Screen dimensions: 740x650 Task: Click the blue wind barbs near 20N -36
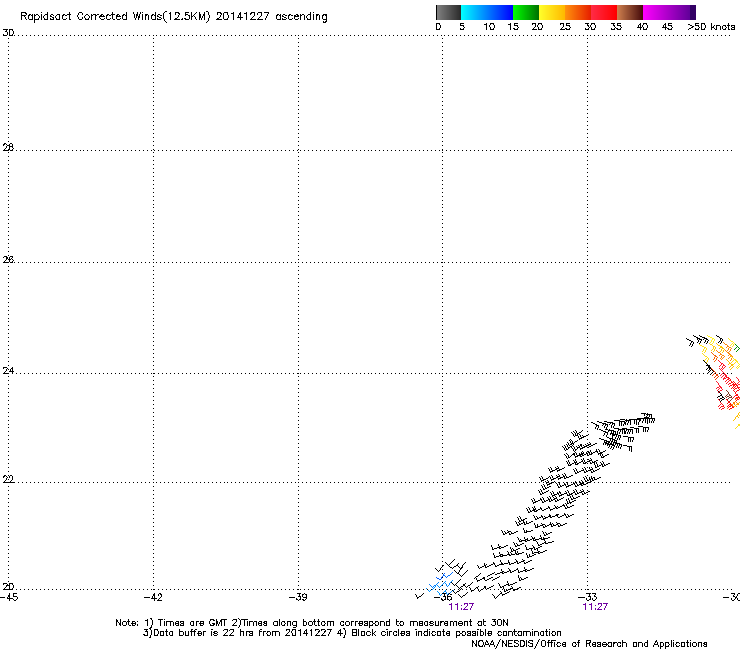[440, 584]
